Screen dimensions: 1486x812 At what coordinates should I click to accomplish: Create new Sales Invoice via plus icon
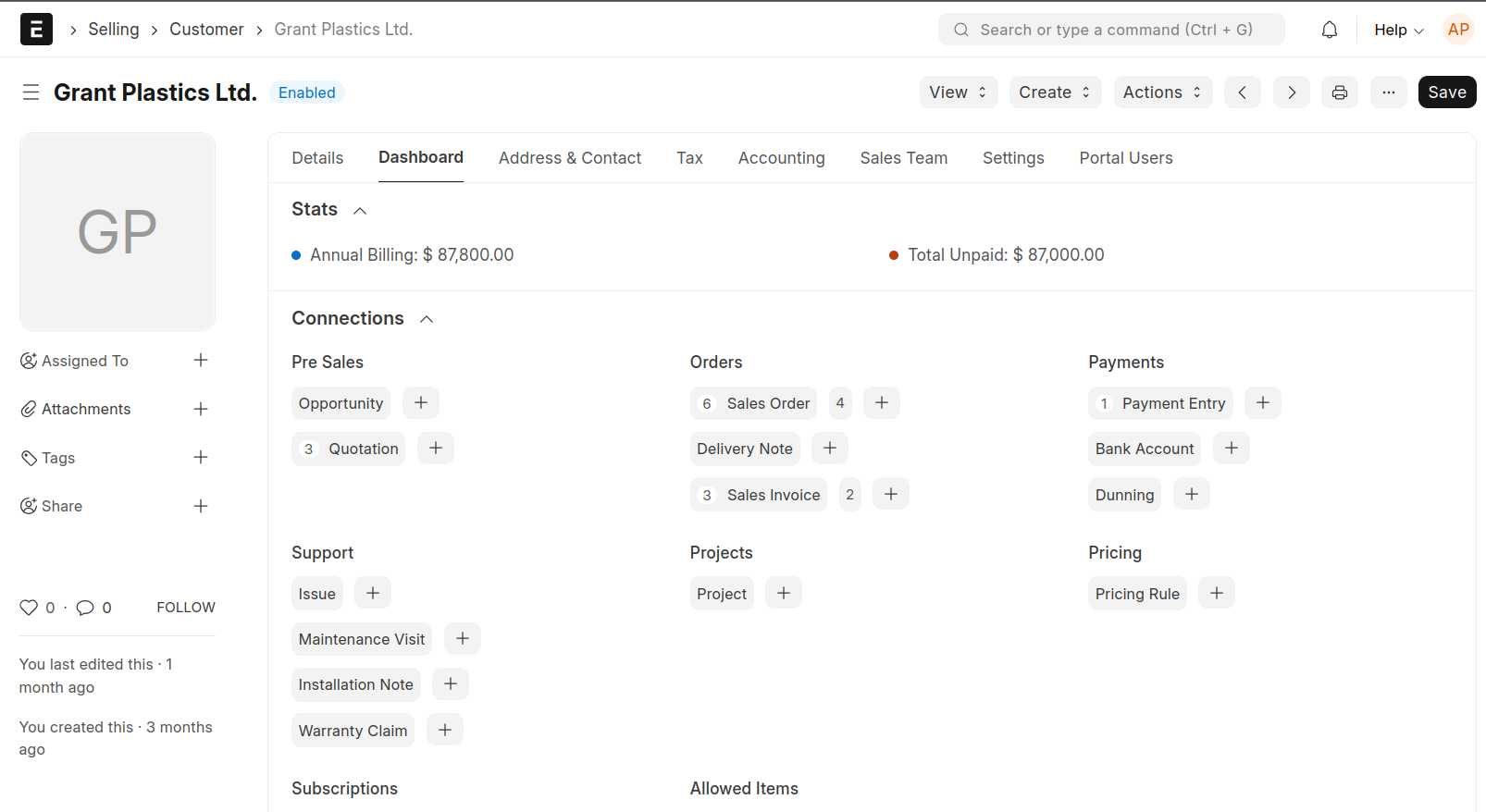(x=890, y=495)
